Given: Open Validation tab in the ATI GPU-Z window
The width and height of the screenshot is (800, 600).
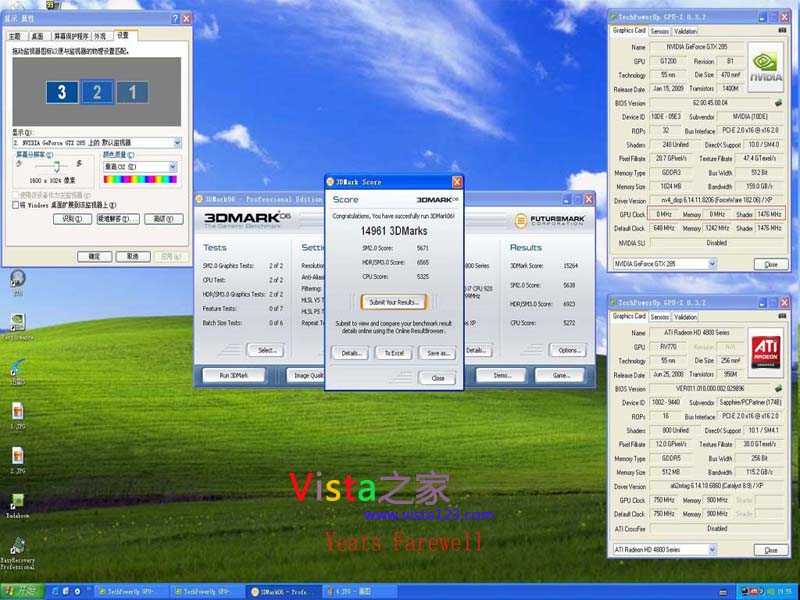Looking at the screenshot, I should coord(685,317).
